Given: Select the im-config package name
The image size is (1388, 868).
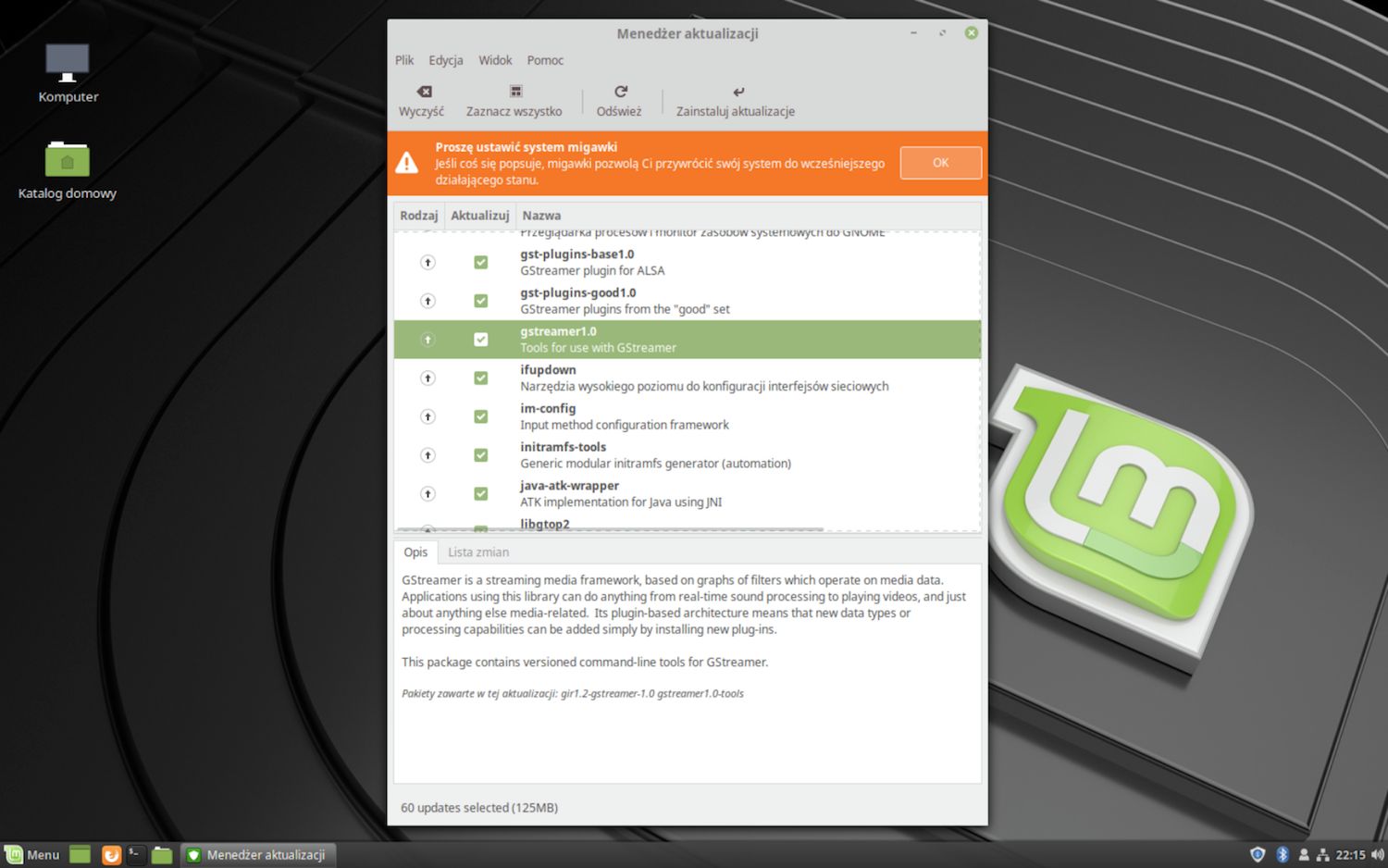Looking at the screenshot, I should pyautogui.click(x=548, y=409).
